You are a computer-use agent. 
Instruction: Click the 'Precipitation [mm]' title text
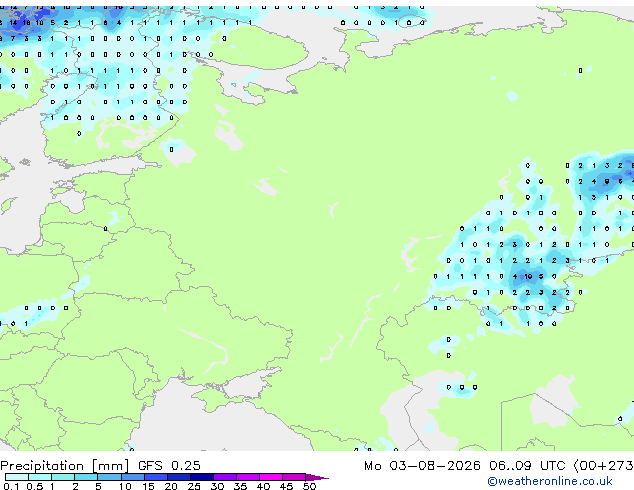tap(64, 466)
